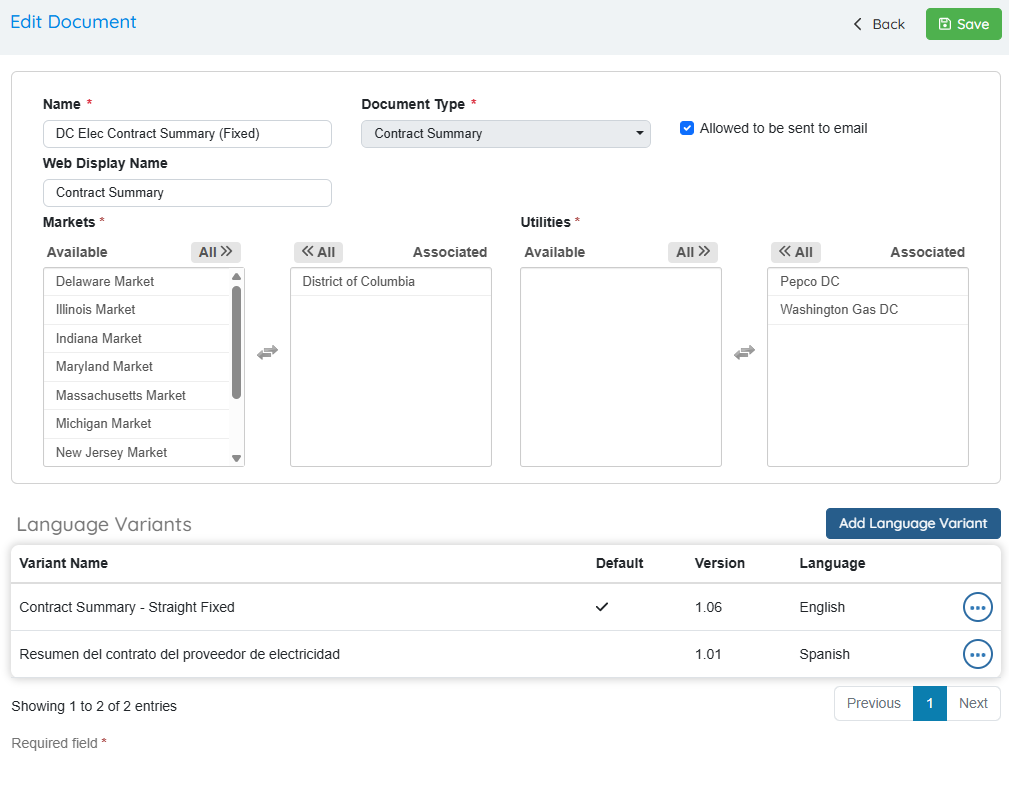The height and width of the screenshot is (785, 1009).
Task: Edit the Name input field
Action: [187, 134]
